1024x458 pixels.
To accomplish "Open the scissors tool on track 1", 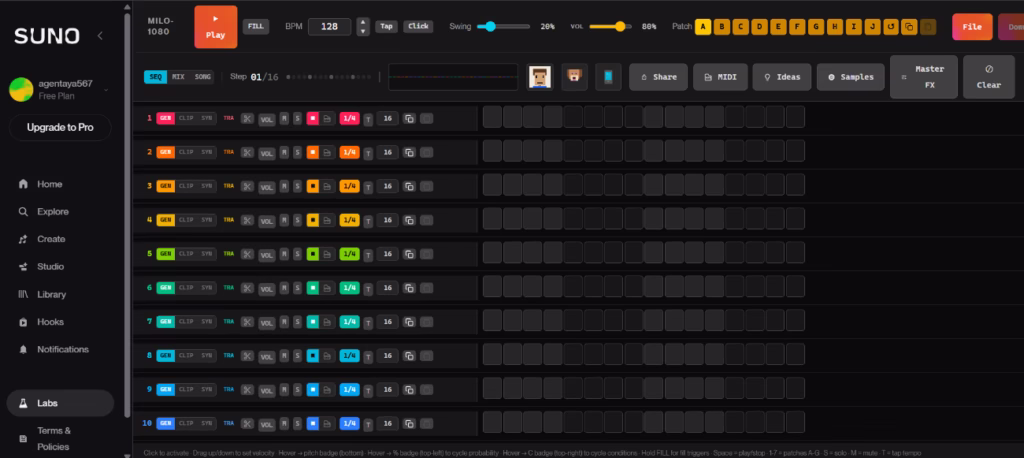I will click(247, 118).
